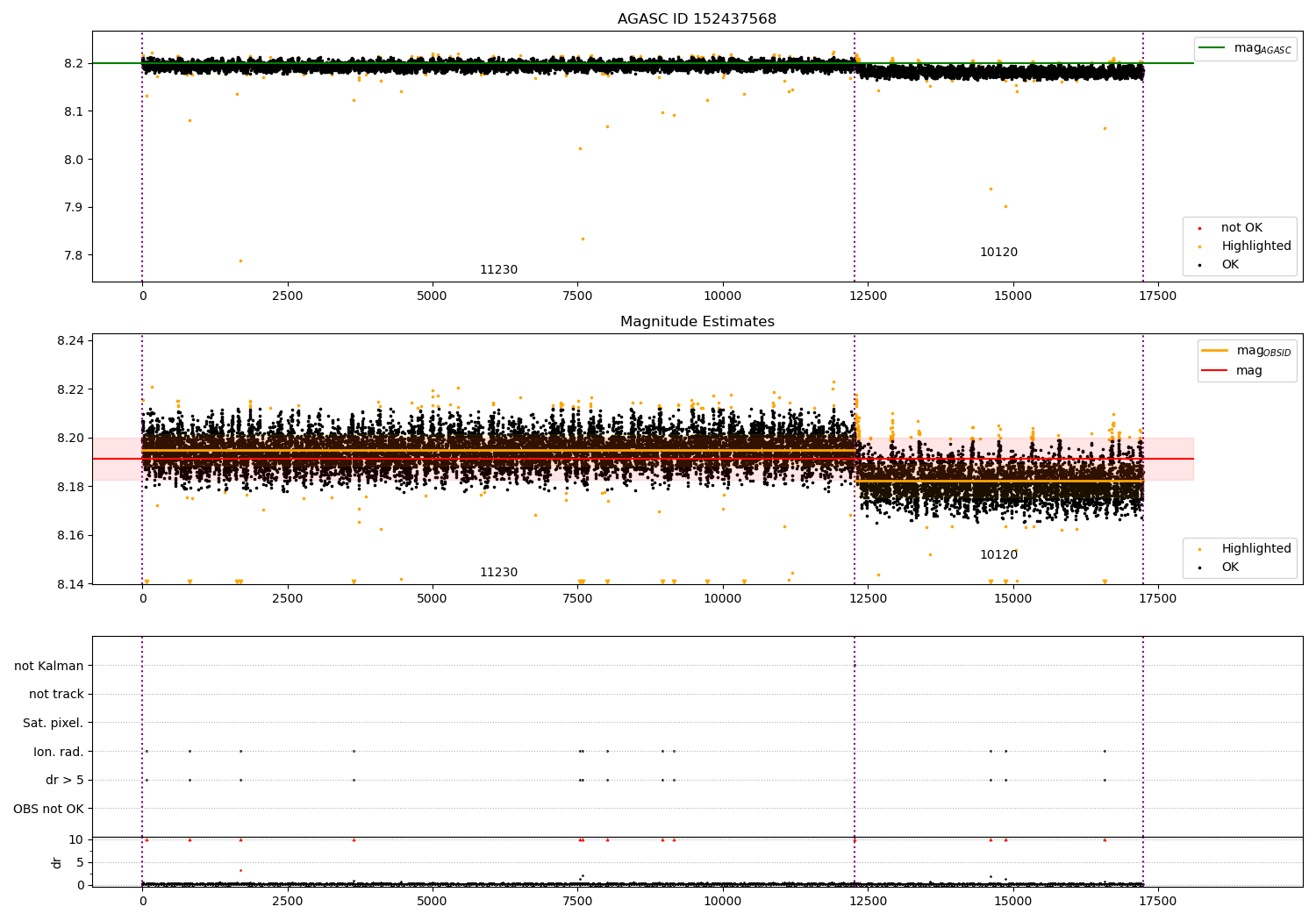Click the red 'mag' legend line in middle plot
Screen dimensions: 1316x921
click(1215, 370)
